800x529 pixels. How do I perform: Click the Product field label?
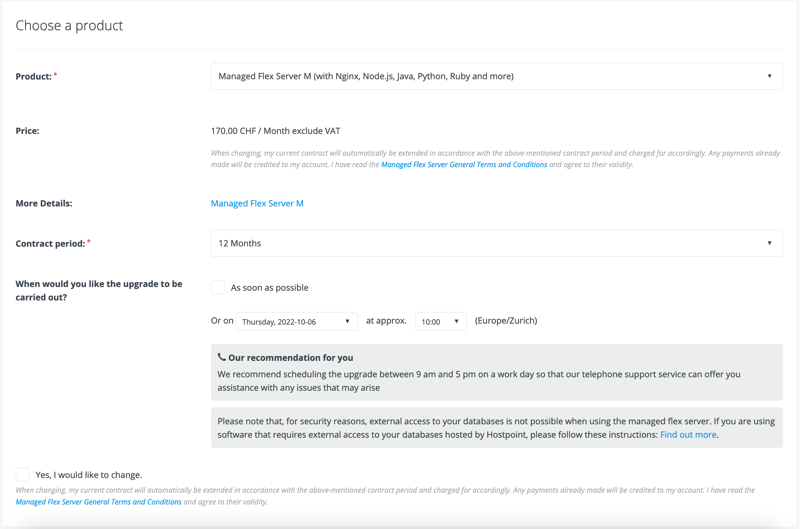click(x=34, y=77)
